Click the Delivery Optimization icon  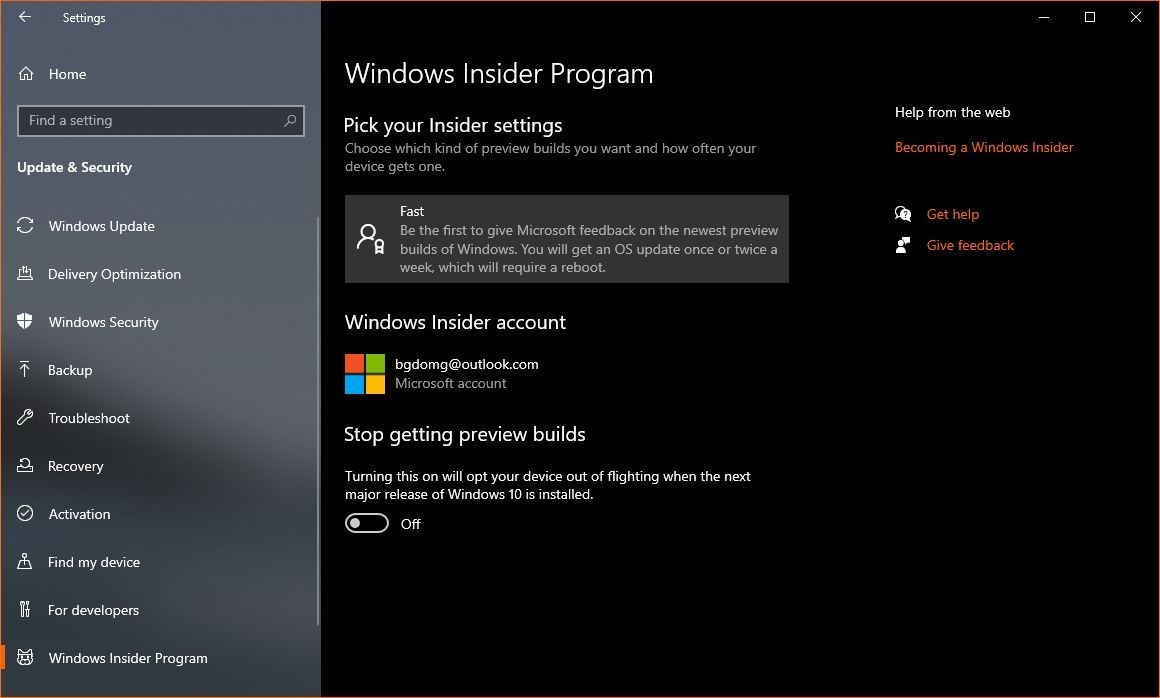point(25,274)
